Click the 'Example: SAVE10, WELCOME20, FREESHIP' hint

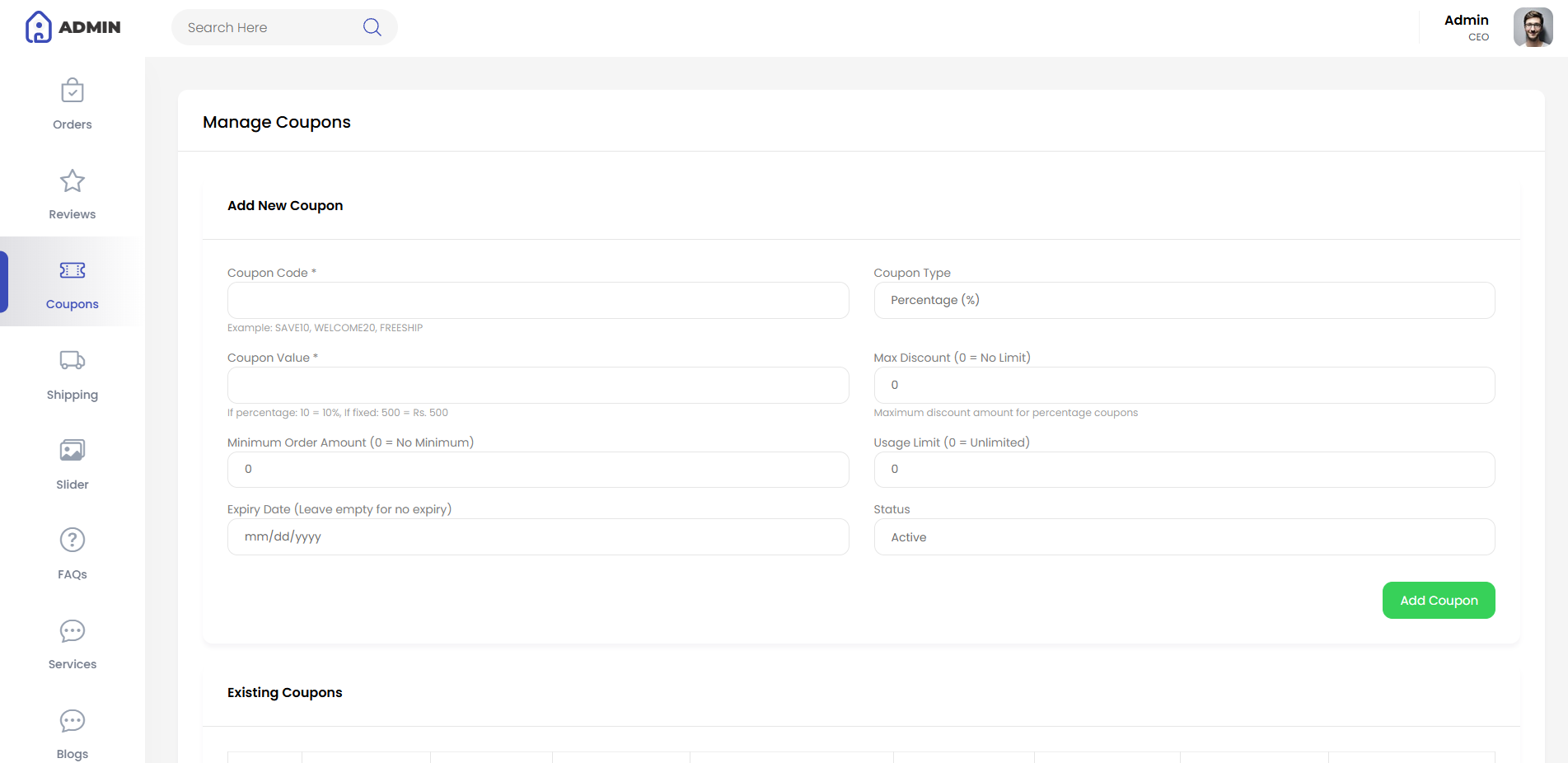point(325,328)
